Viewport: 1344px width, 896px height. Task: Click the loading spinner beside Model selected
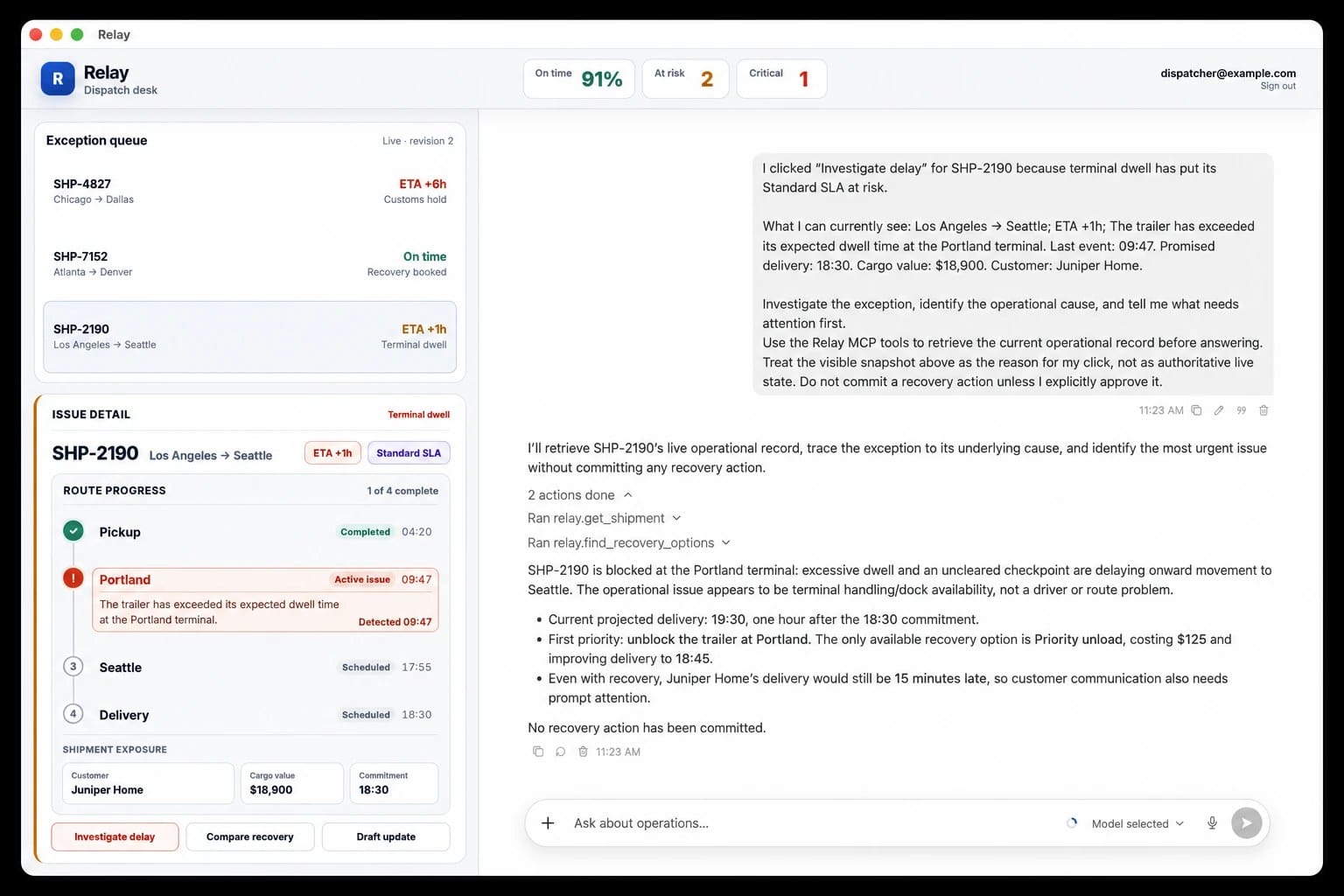(x=1072, y=822)
